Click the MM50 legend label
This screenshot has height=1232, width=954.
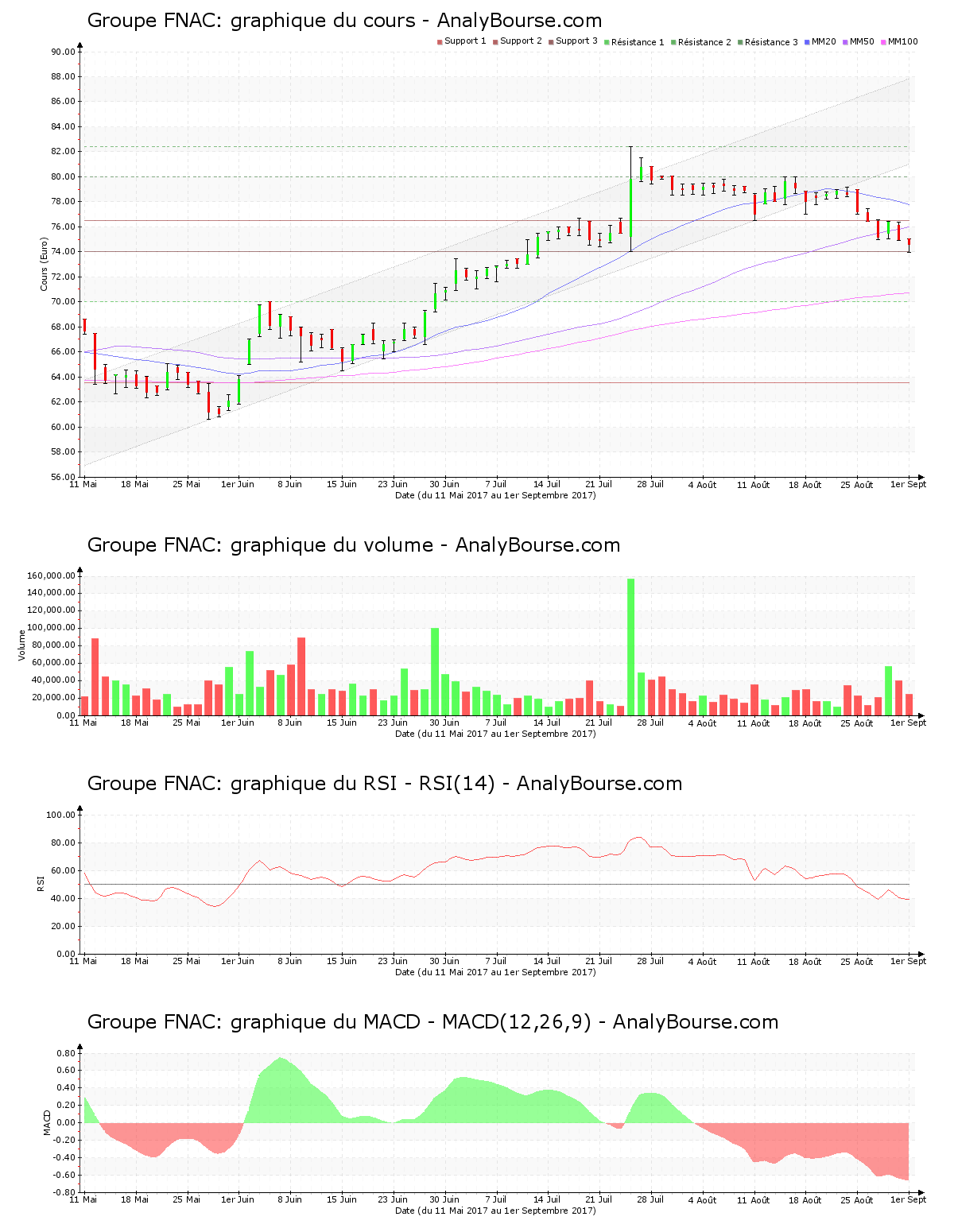click(862, 41)
